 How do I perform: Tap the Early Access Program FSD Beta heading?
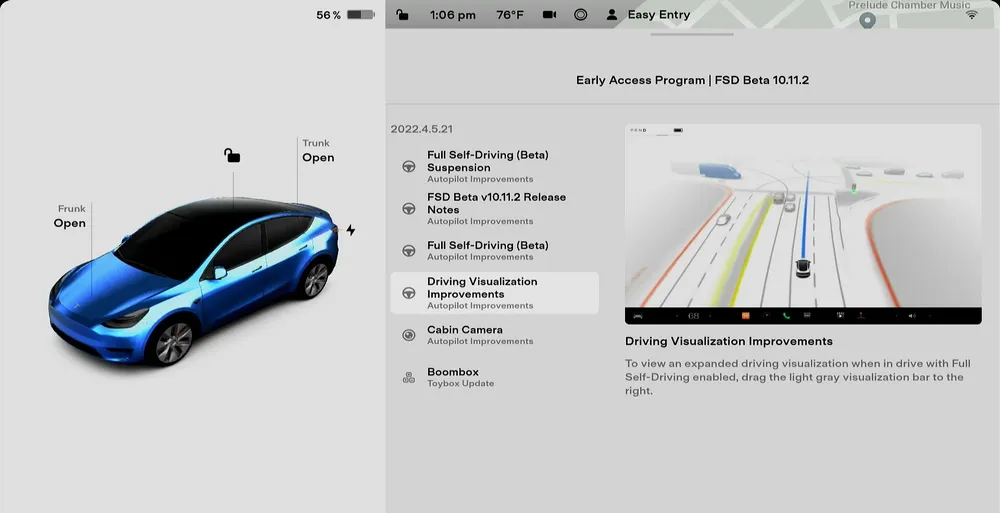coord(692,80)
